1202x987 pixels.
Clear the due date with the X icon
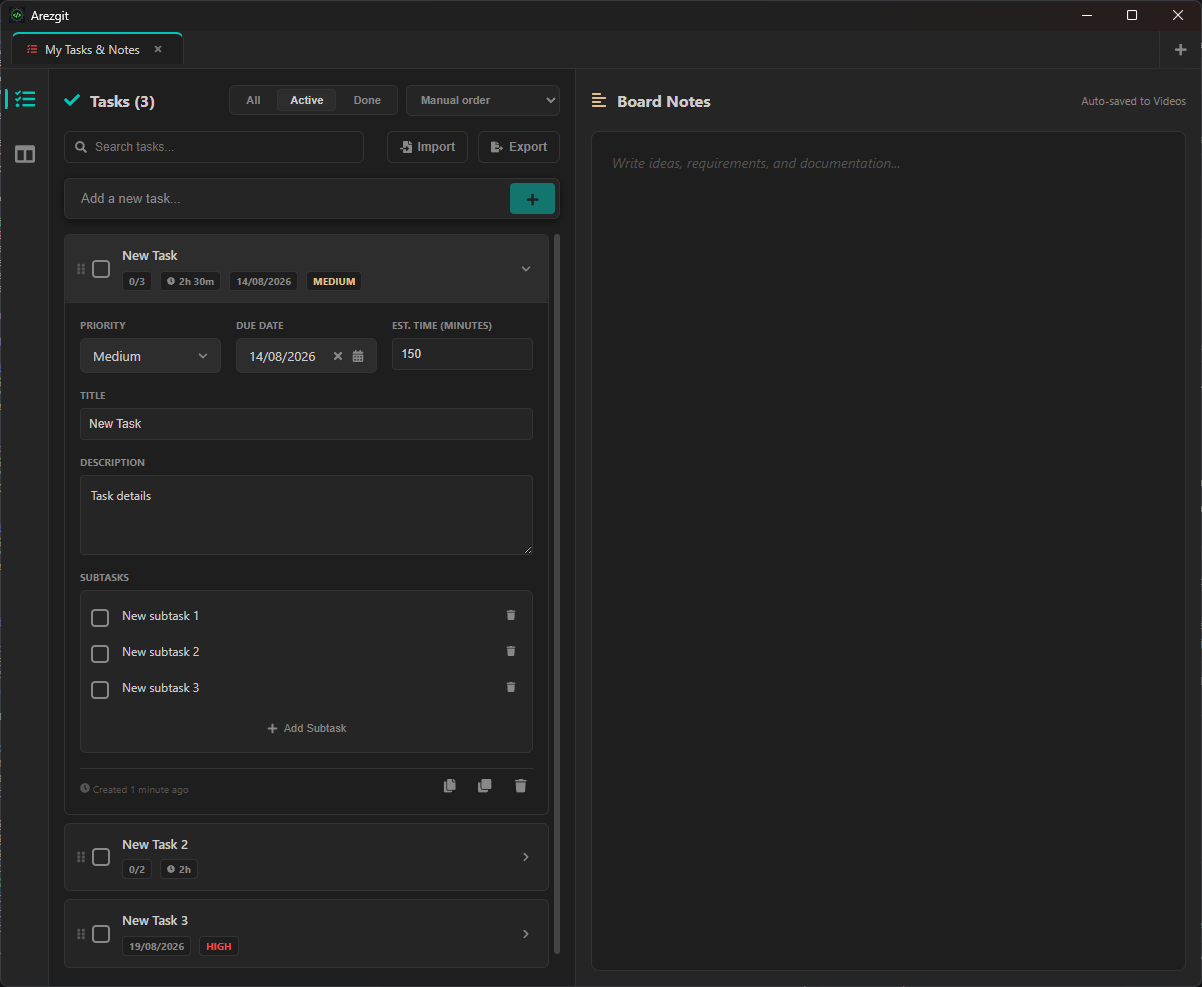(338, 356)
